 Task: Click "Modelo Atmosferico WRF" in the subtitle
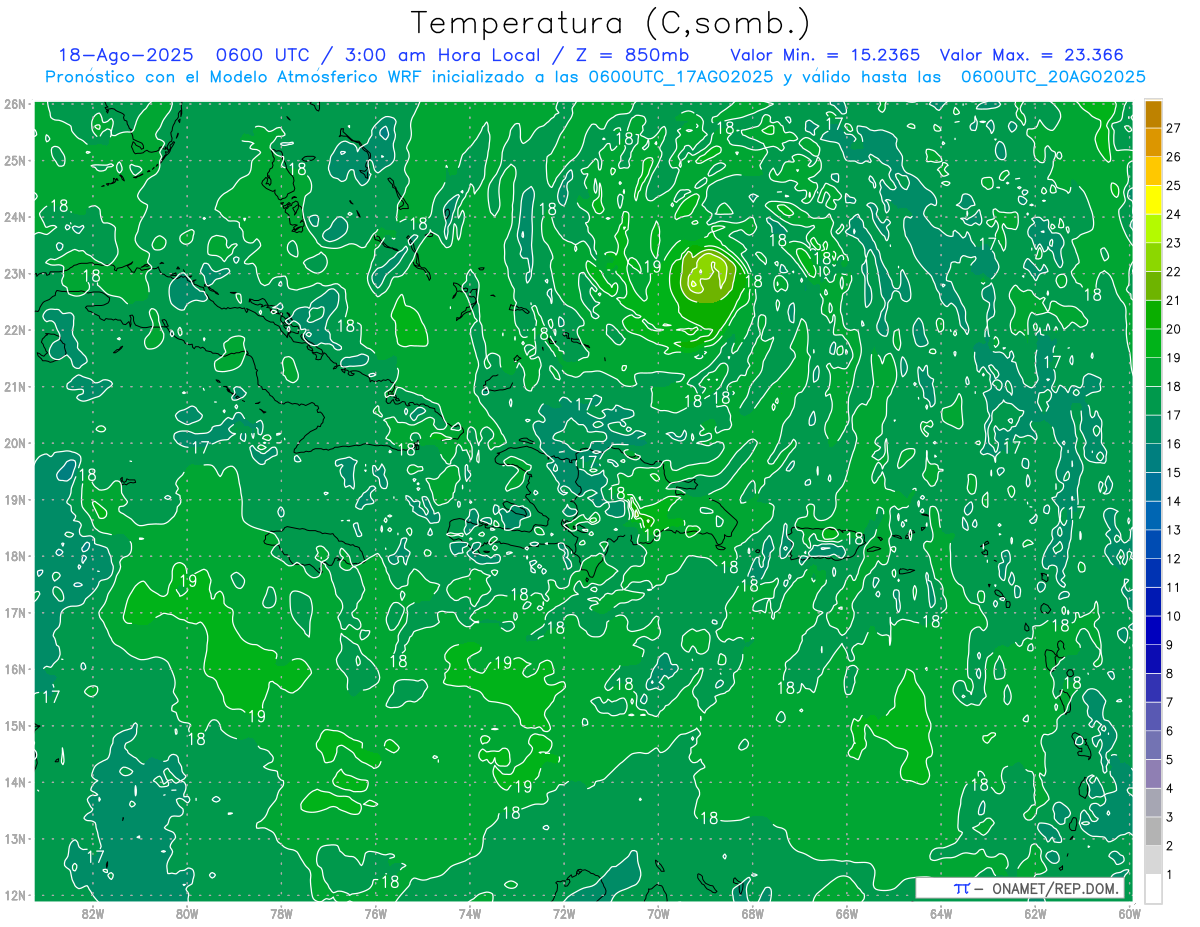tap(316, 77)
